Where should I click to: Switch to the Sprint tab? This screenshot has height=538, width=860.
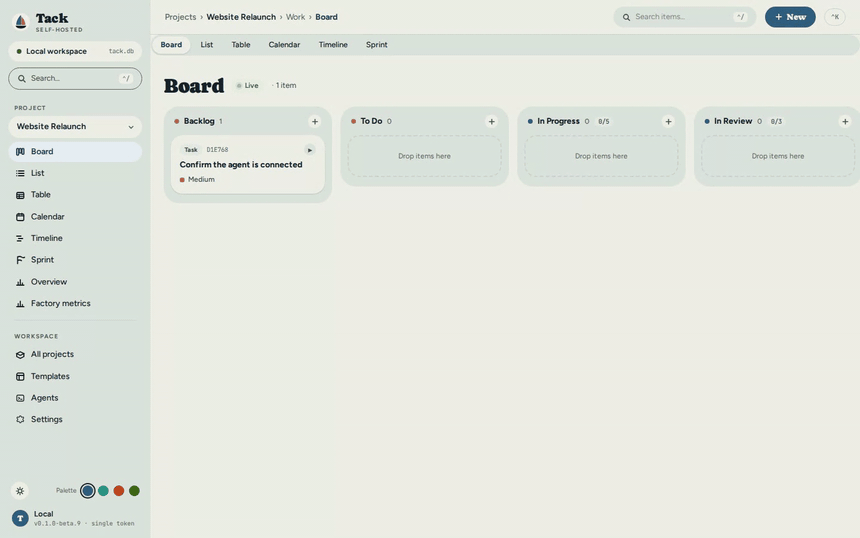(x=376, y=45)
